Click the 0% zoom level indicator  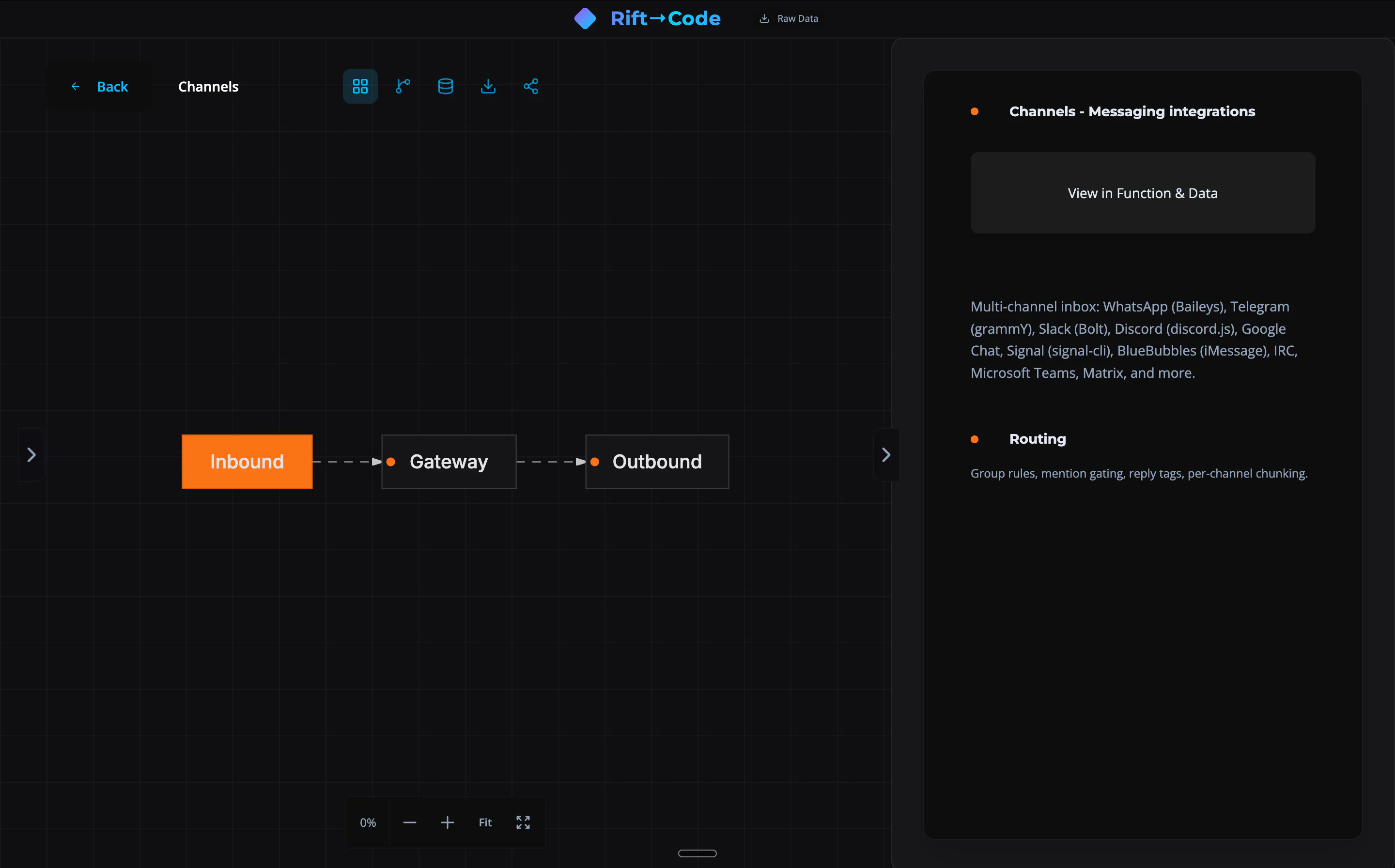[368, 822]
